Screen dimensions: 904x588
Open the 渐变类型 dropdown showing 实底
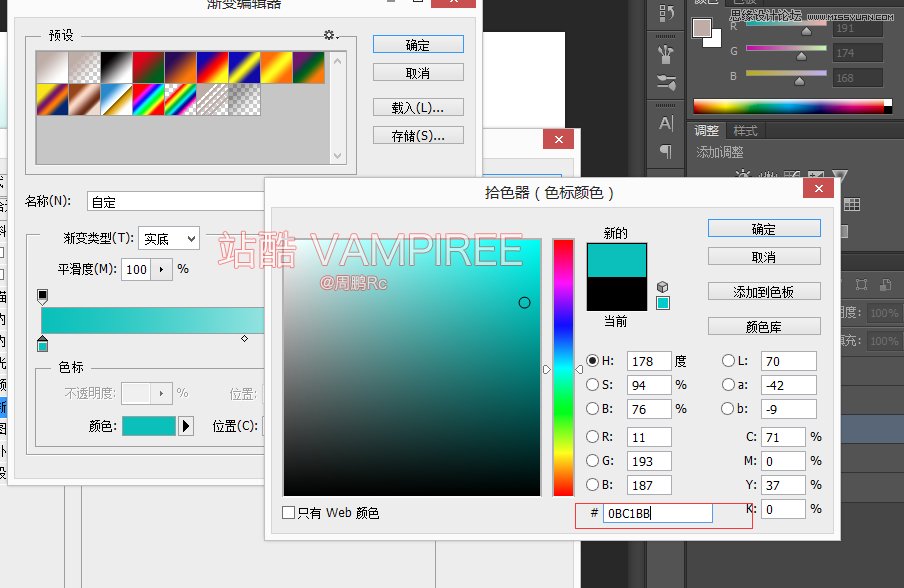(169, 238)
